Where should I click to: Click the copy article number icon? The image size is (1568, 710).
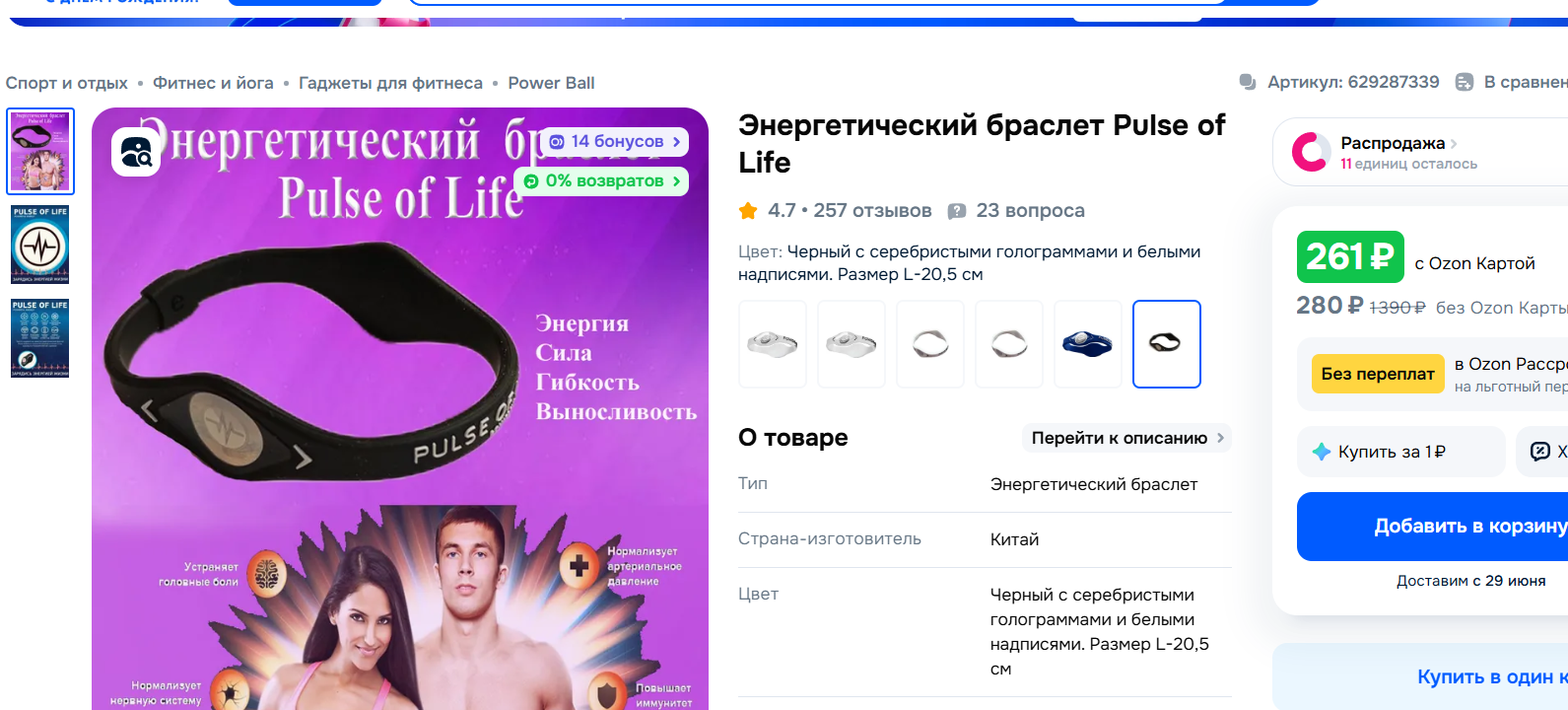(1248, 82)
